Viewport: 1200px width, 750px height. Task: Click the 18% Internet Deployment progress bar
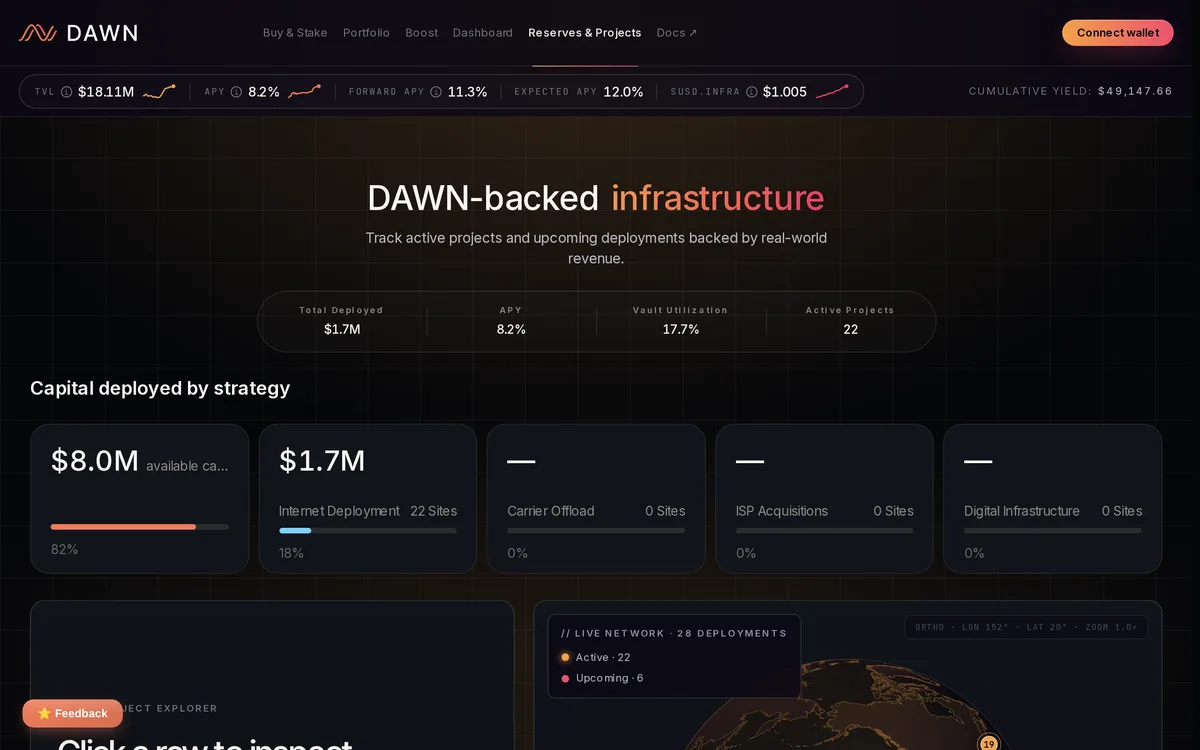click(368, 531)
